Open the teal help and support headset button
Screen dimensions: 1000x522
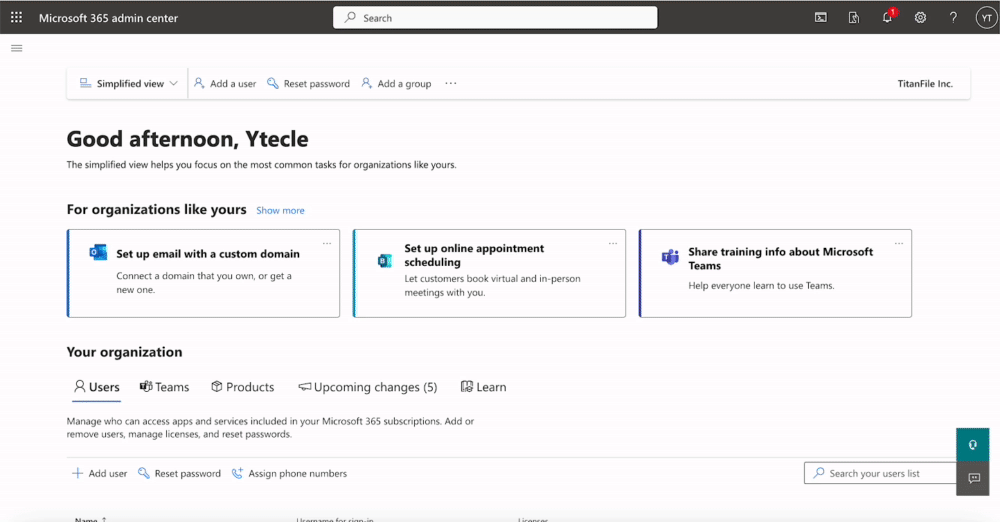(973, 445)
